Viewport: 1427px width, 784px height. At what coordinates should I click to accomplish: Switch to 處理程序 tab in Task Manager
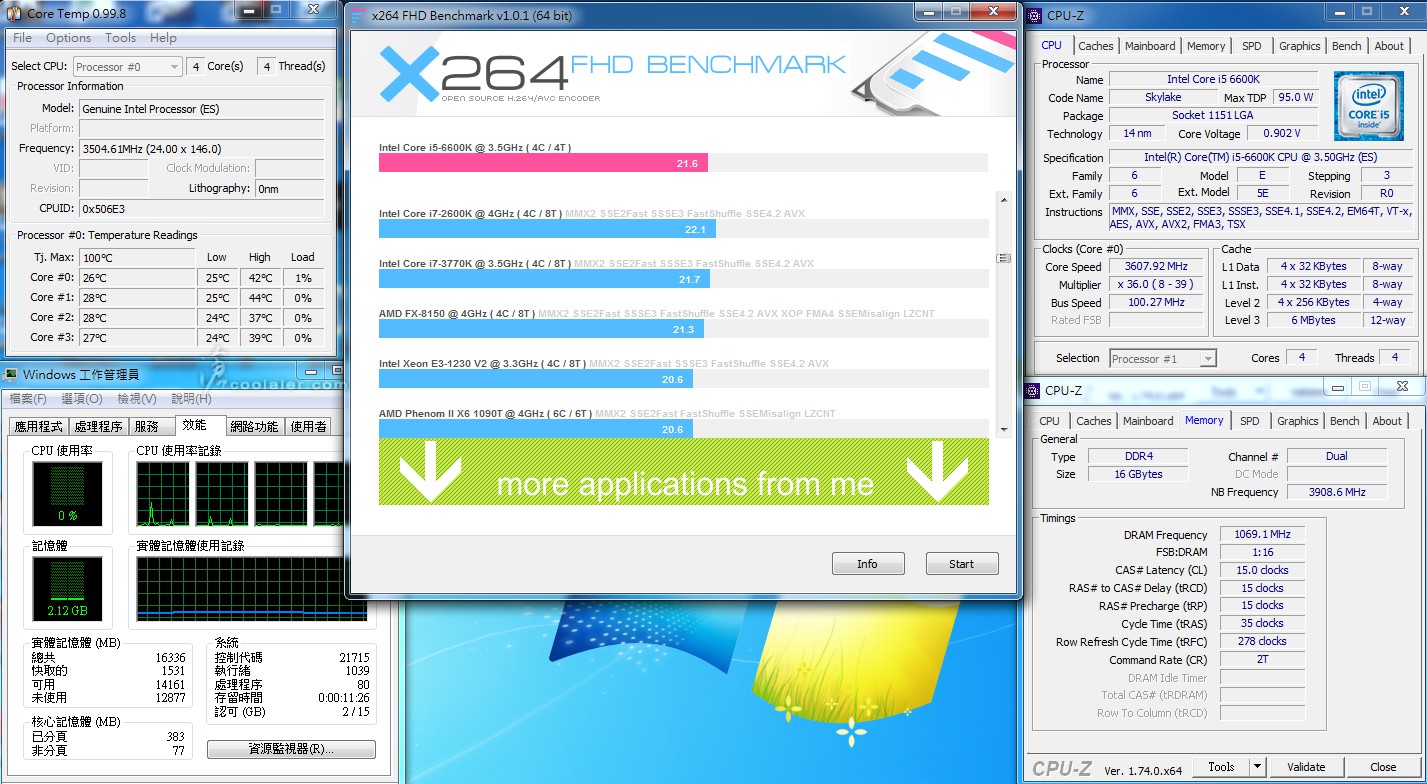click(99, 426)
